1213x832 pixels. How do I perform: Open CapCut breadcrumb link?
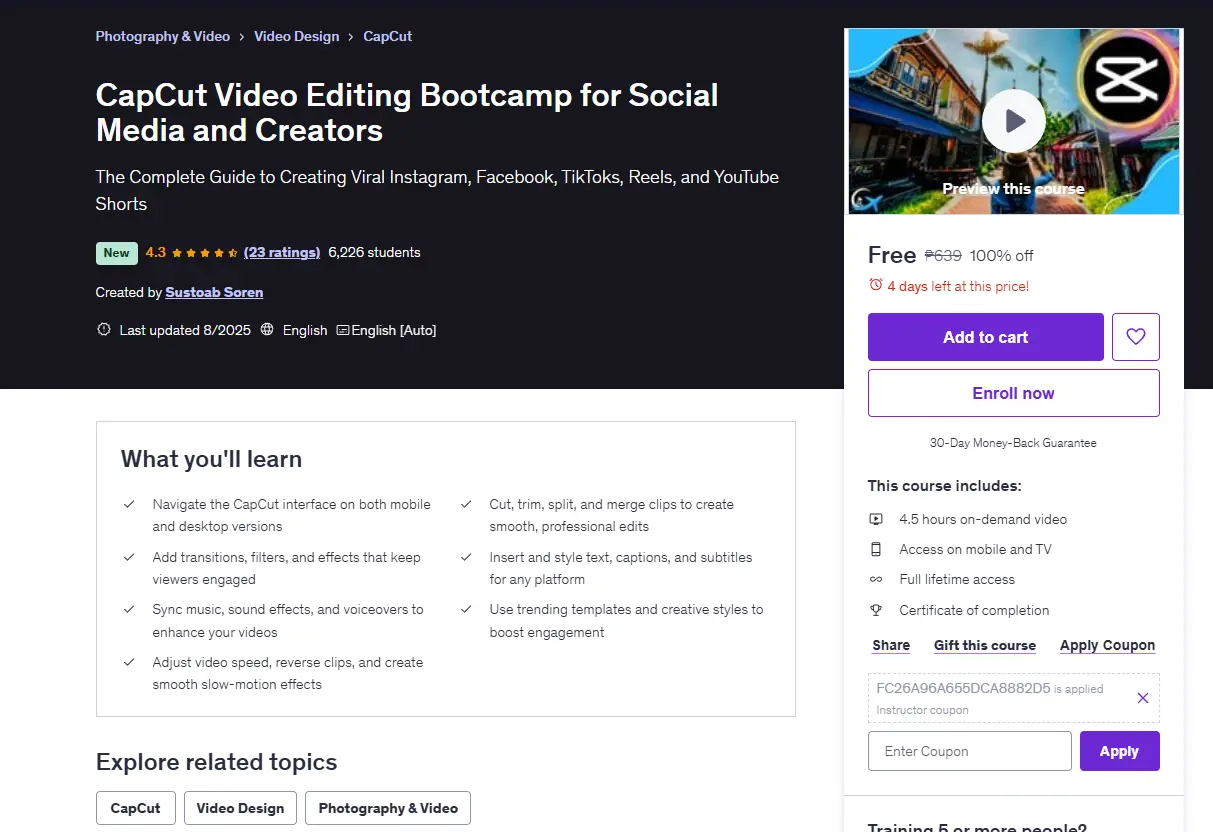(x=388, y=36)
